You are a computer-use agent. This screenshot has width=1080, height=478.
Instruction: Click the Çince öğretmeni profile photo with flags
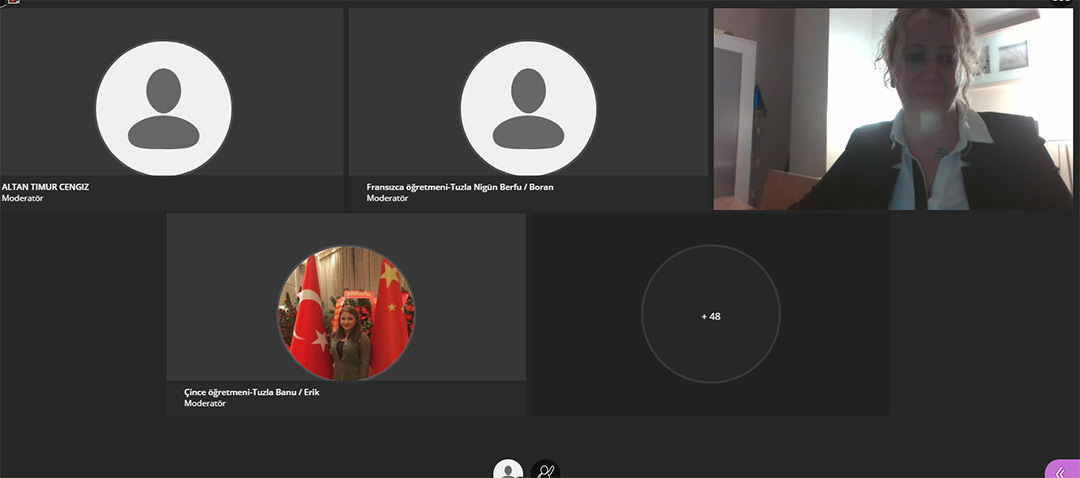pos(346,313)
